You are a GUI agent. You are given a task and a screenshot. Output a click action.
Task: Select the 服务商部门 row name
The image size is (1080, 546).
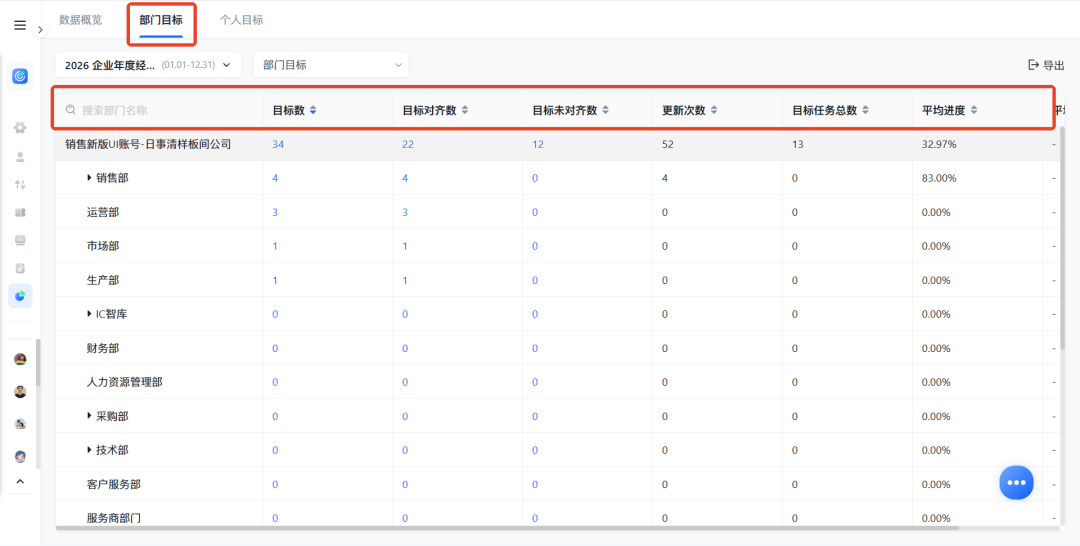(114, 518)
